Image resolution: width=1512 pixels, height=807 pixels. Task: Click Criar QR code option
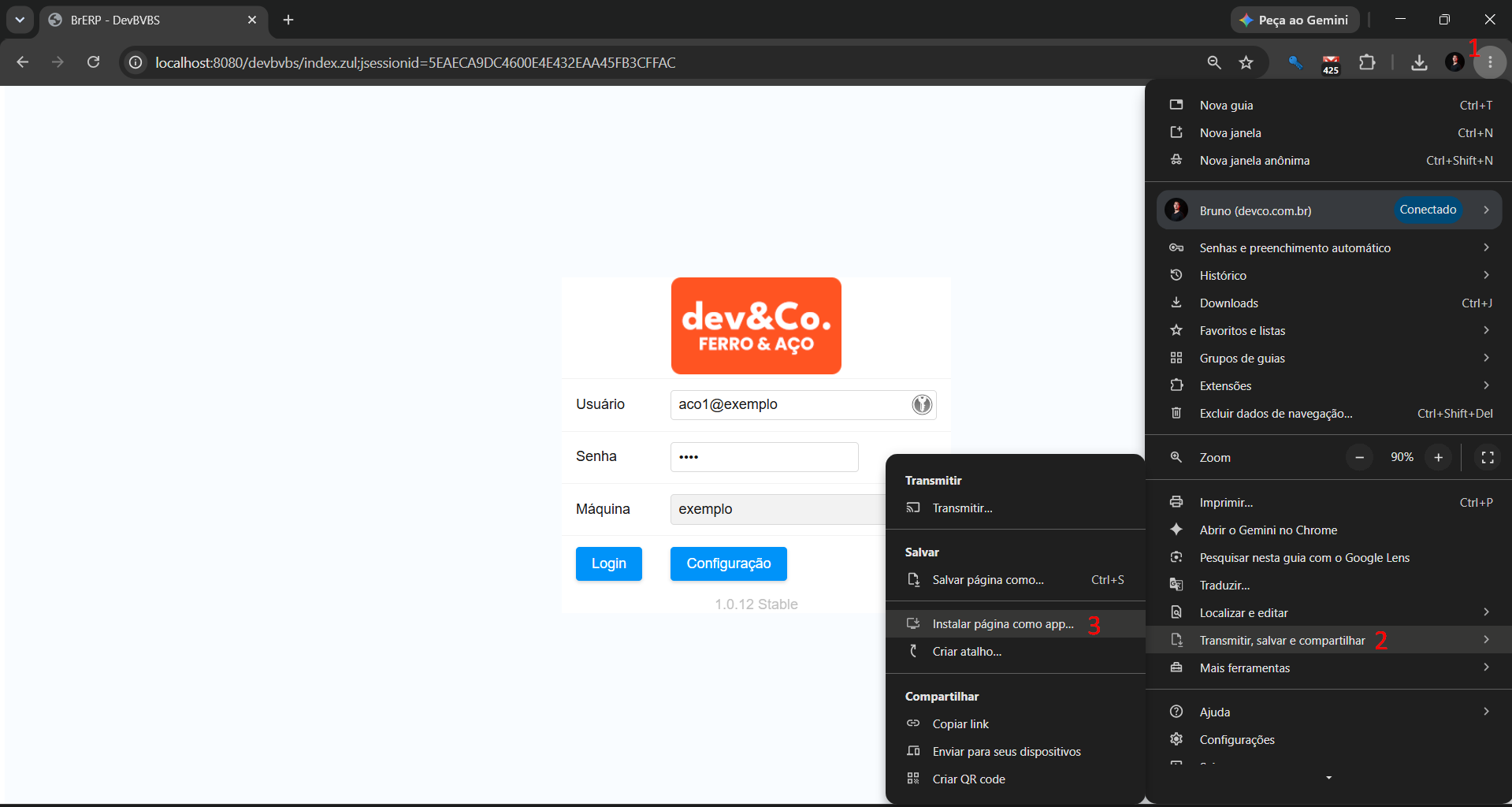point(1016,779)
